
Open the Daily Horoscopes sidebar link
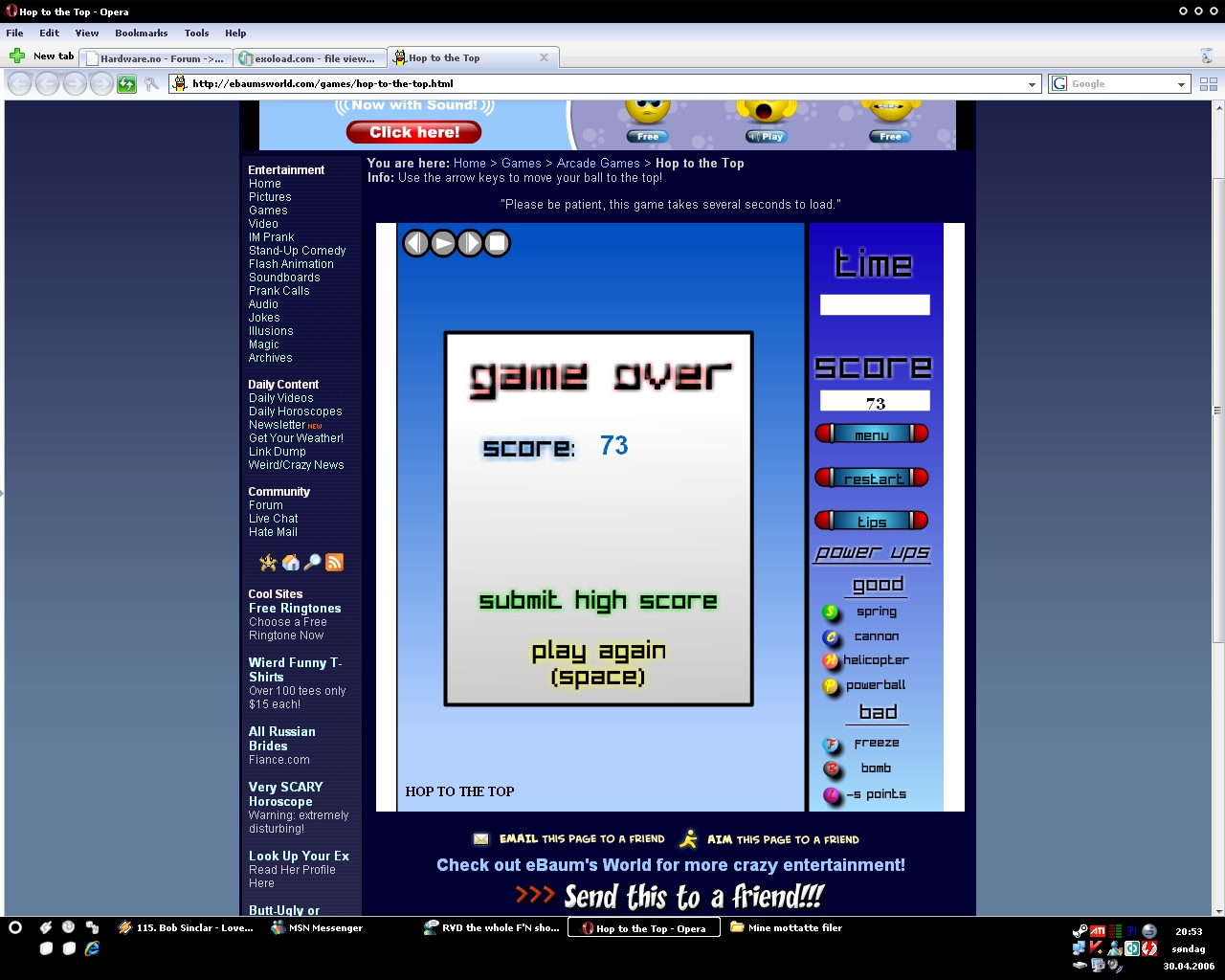click(295, 412)
